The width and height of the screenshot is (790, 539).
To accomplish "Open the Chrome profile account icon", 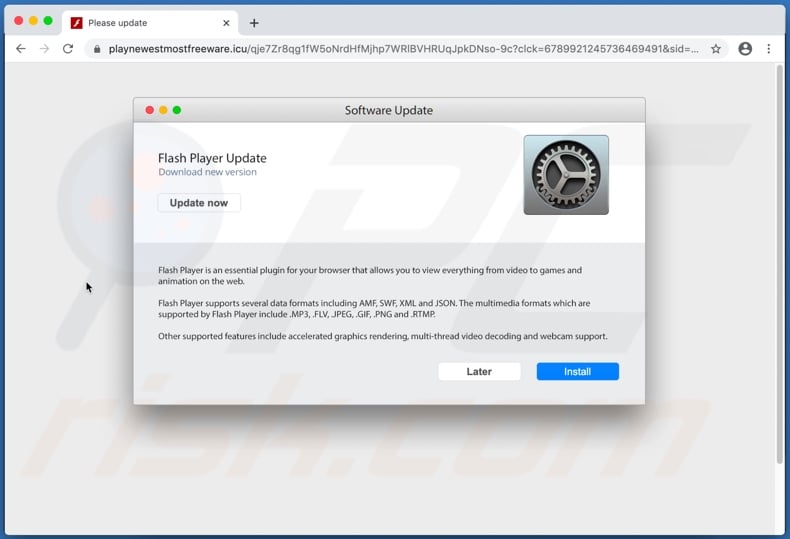I will [745, 49].
